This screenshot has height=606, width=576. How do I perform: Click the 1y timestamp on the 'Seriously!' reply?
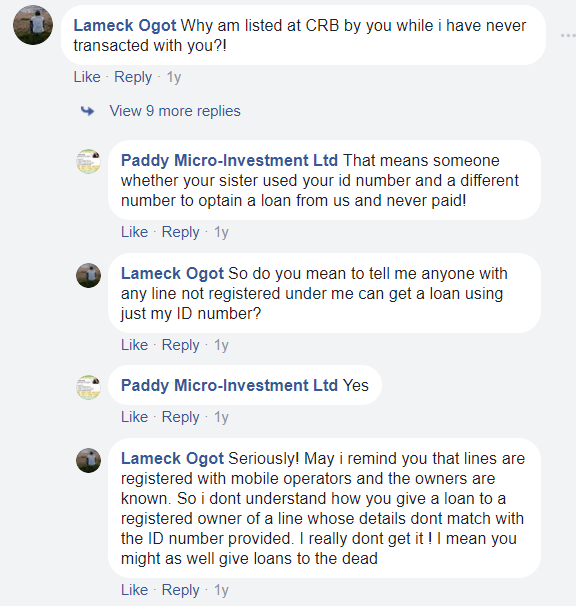point(222,590)
